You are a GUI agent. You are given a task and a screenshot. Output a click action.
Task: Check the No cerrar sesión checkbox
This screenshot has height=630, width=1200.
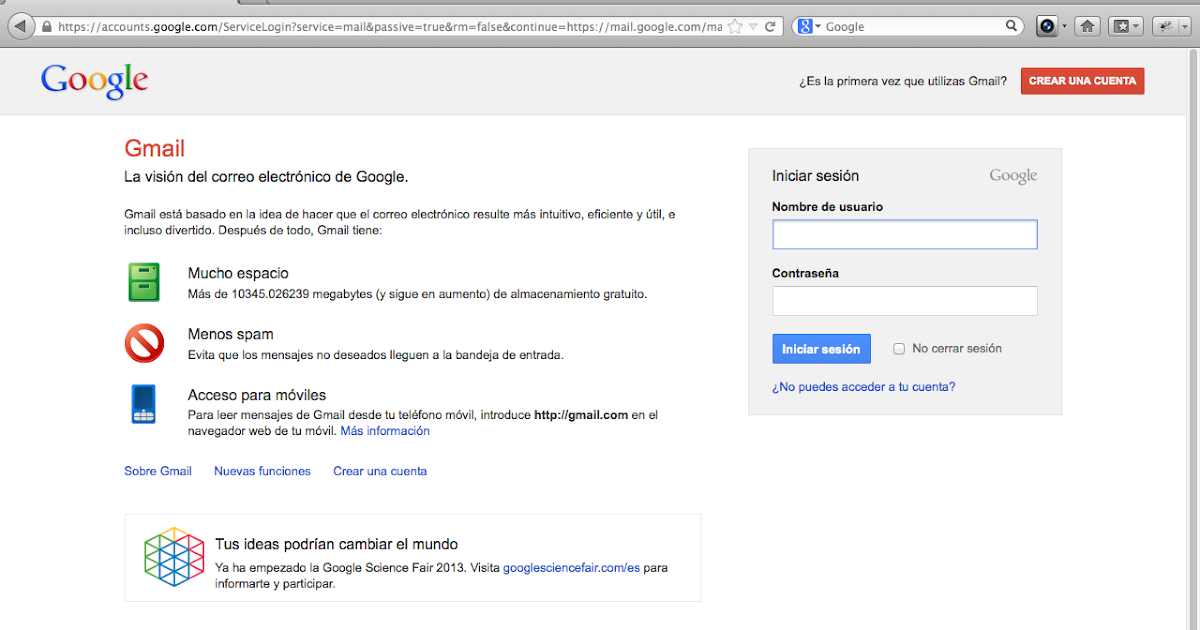click(x=898, y=349)
